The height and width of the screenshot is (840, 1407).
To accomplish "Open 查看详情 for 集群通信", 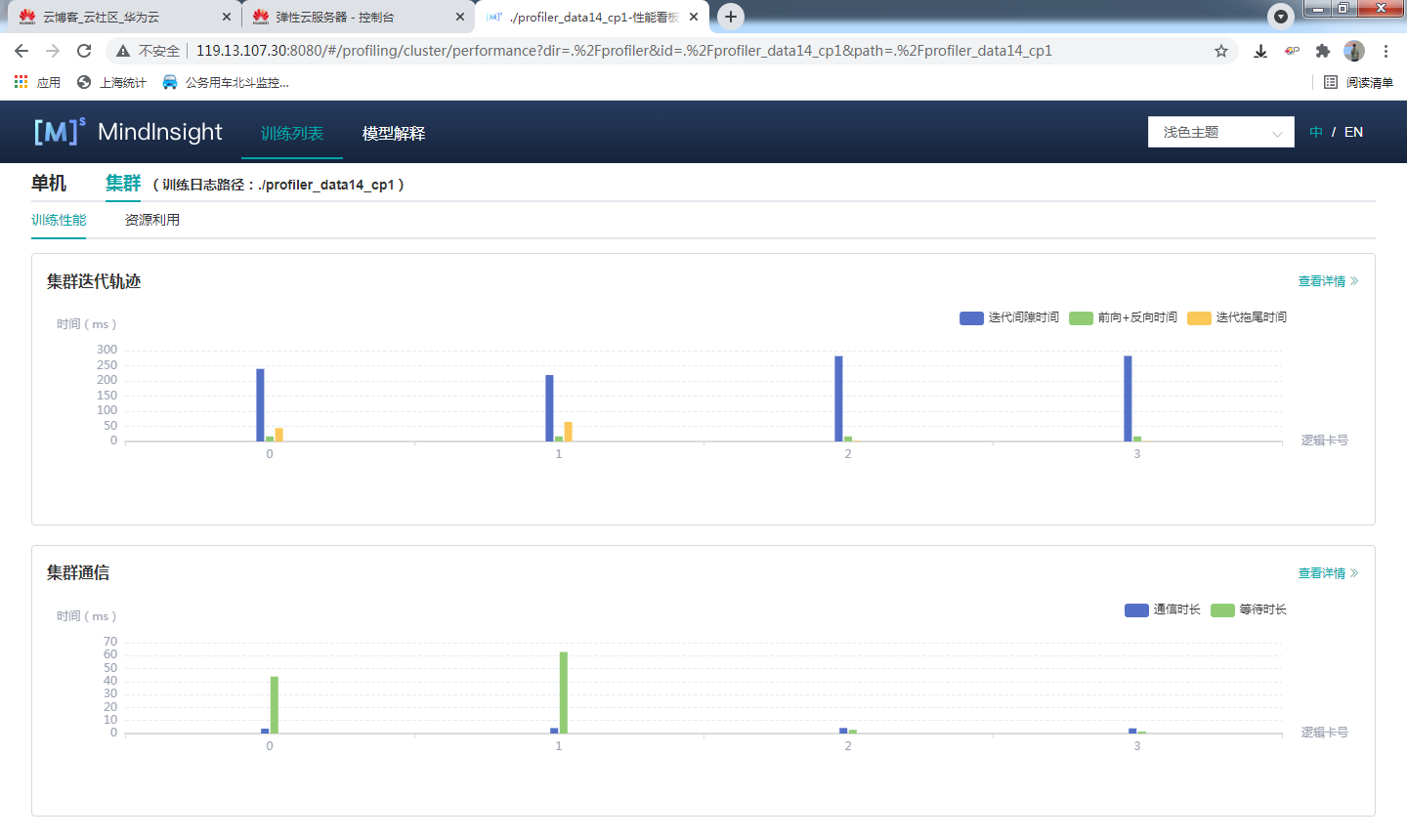I will (1328, 573).
